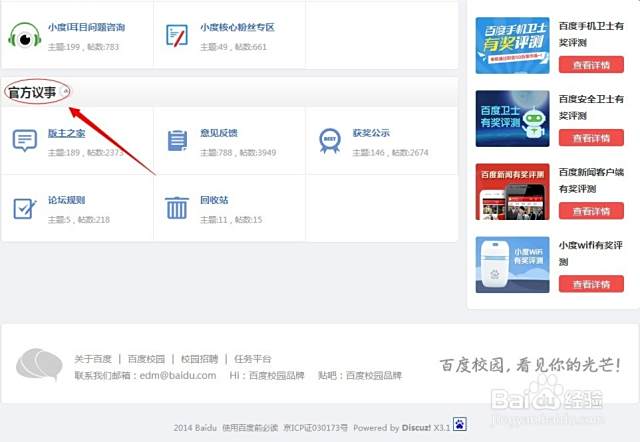The height and width of the screenshot is (442, 640).
Task: Open the 任务平台 footer link
Action: click(x=253, y=359)
